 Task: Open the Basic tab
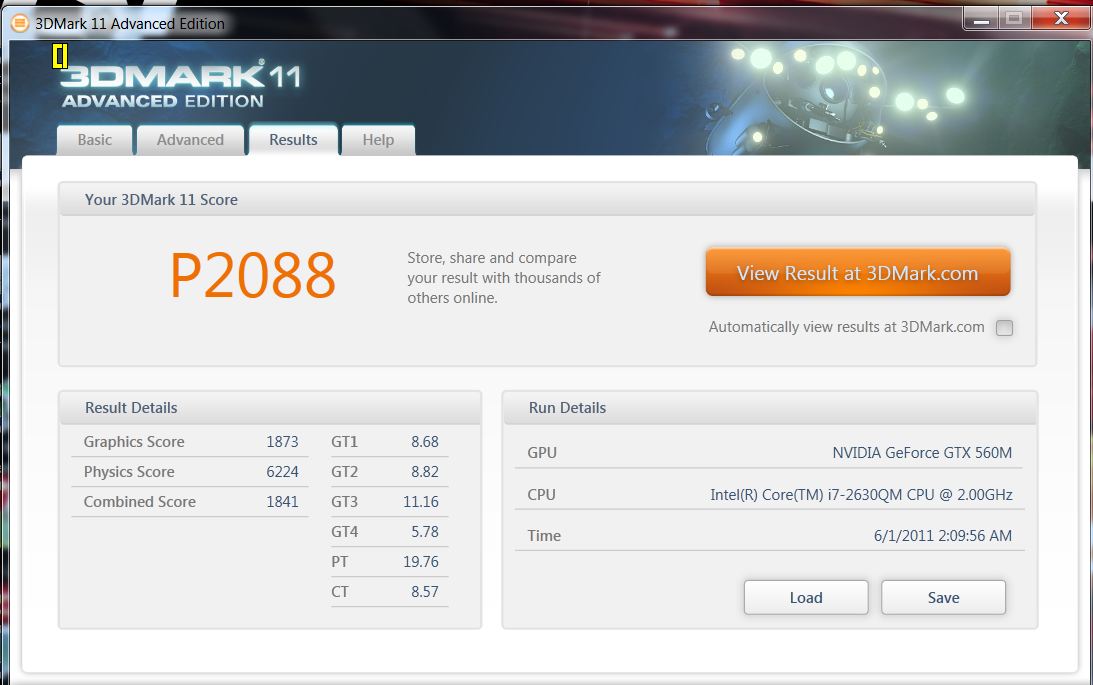pos(95,140)
